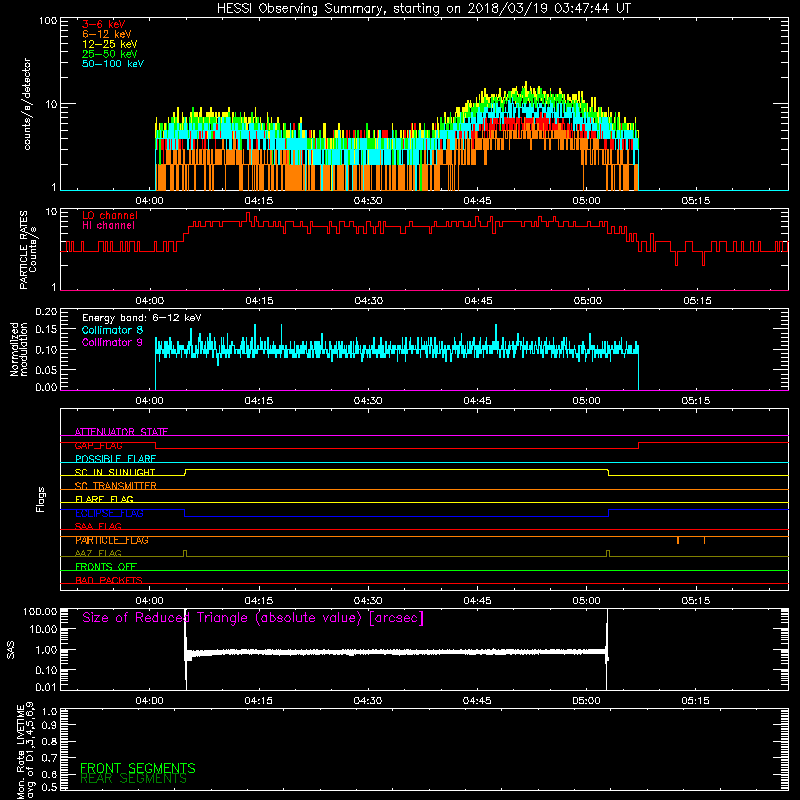This screenshot has height=800, width=800.
Task: Click the 0.20 modulation axis value
Action: pyautogui.click(x=46, y=312)
